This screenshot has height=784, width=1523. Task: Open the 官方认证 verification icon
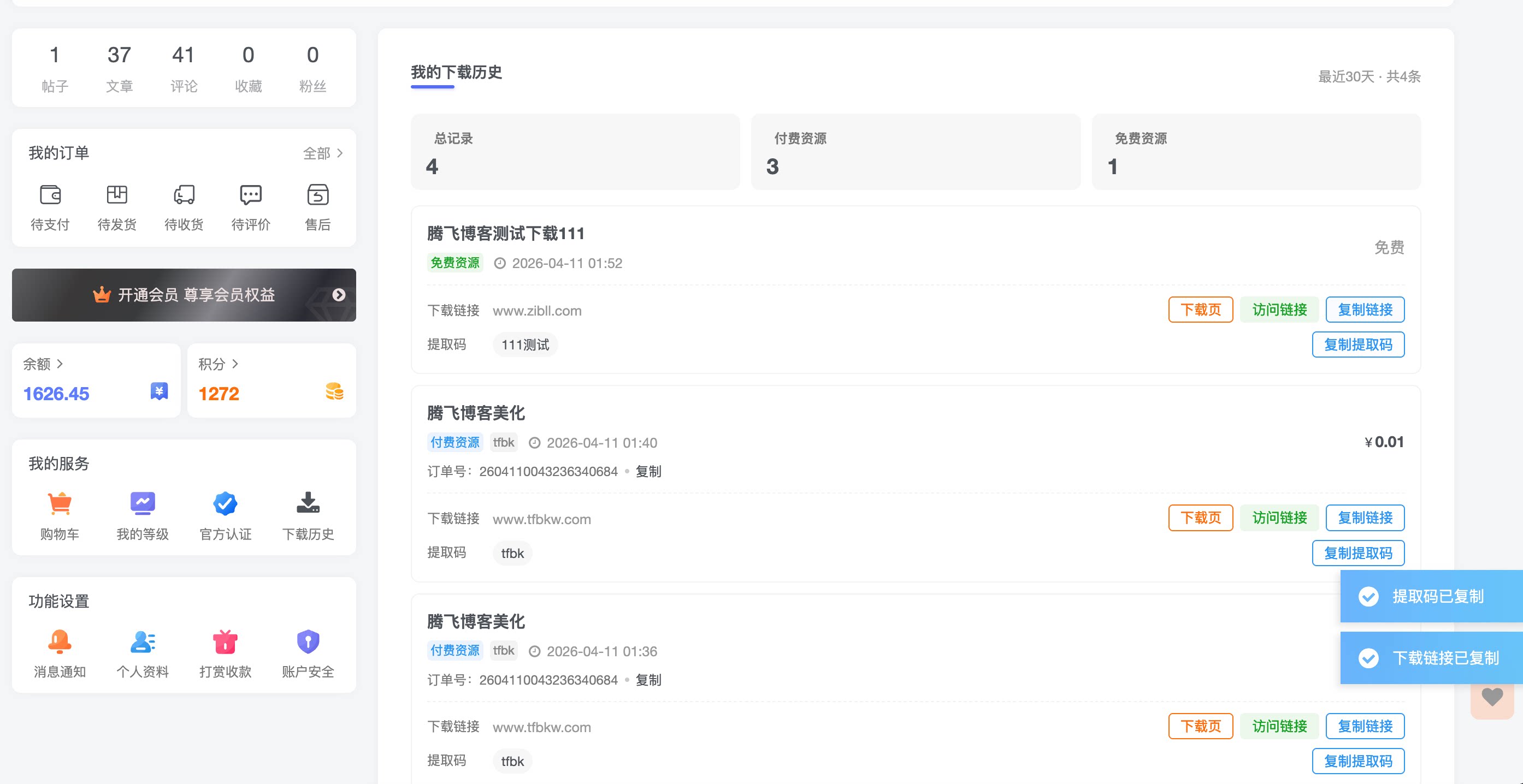(225, 505)
